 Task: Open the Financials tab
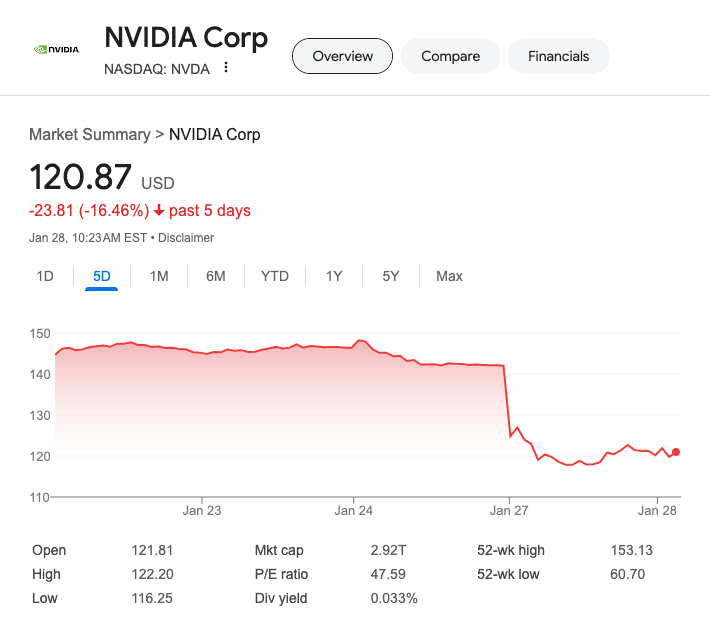coord(559,56)
